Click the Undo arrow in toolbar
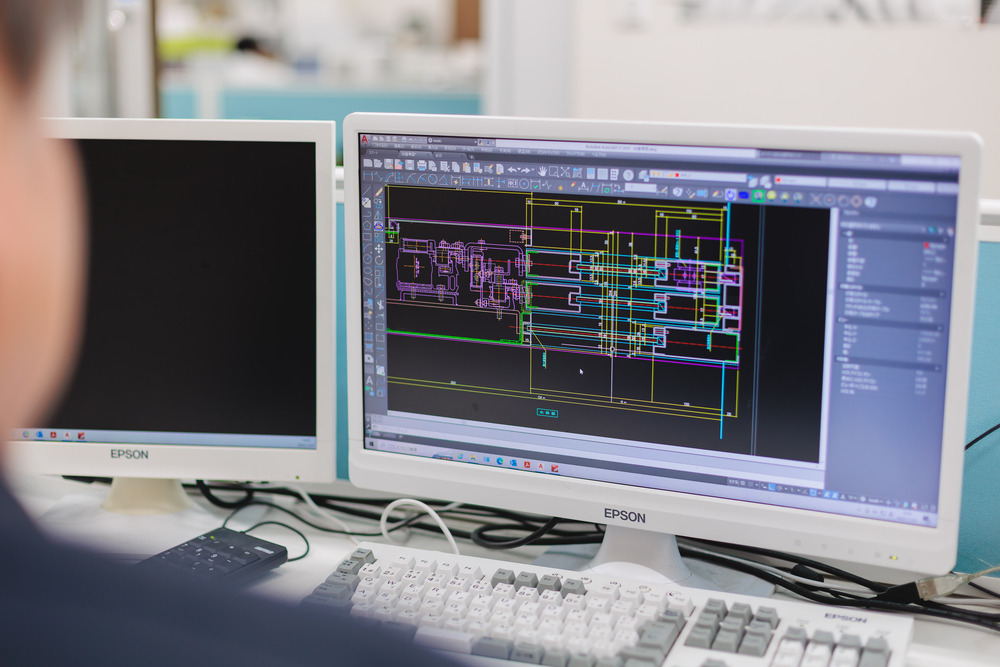 pyautogui.click(x=513, y=169)
